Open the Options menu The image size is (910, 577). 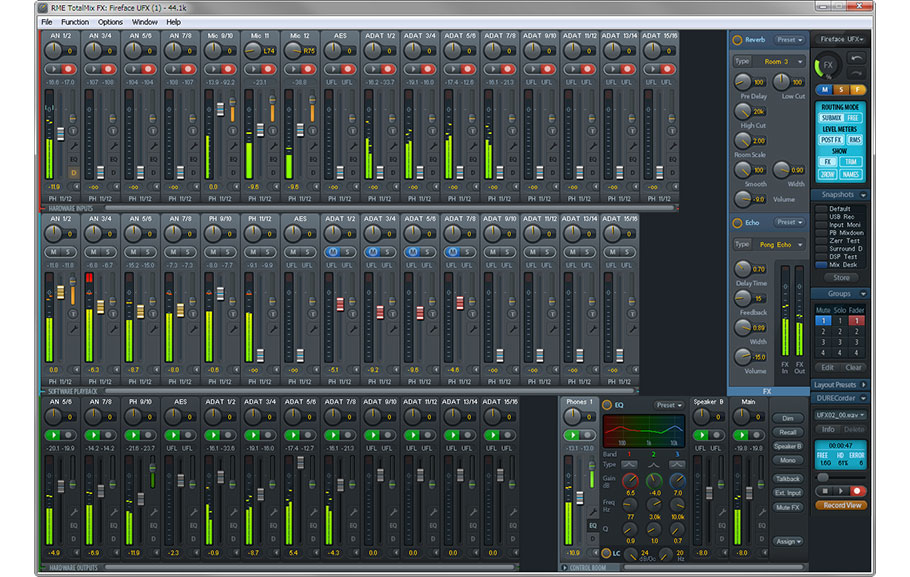coord(110,22)
